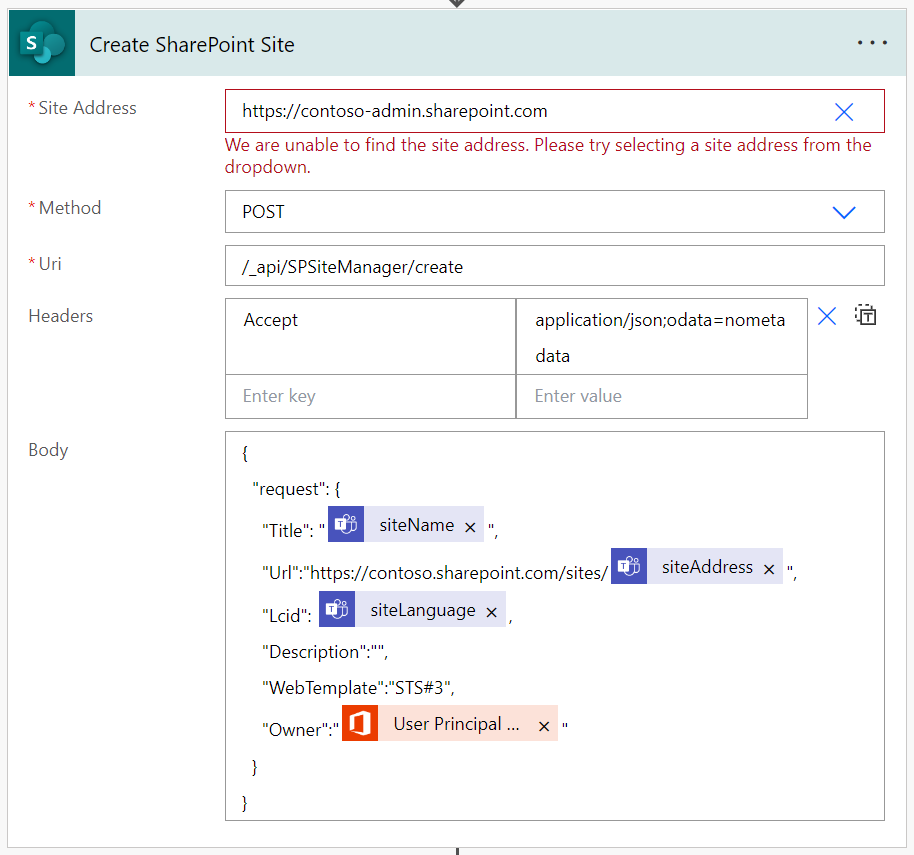The image size is (914, 855).
Task: Click the "request": { line in Body
Action: click(x=296, y=489)
